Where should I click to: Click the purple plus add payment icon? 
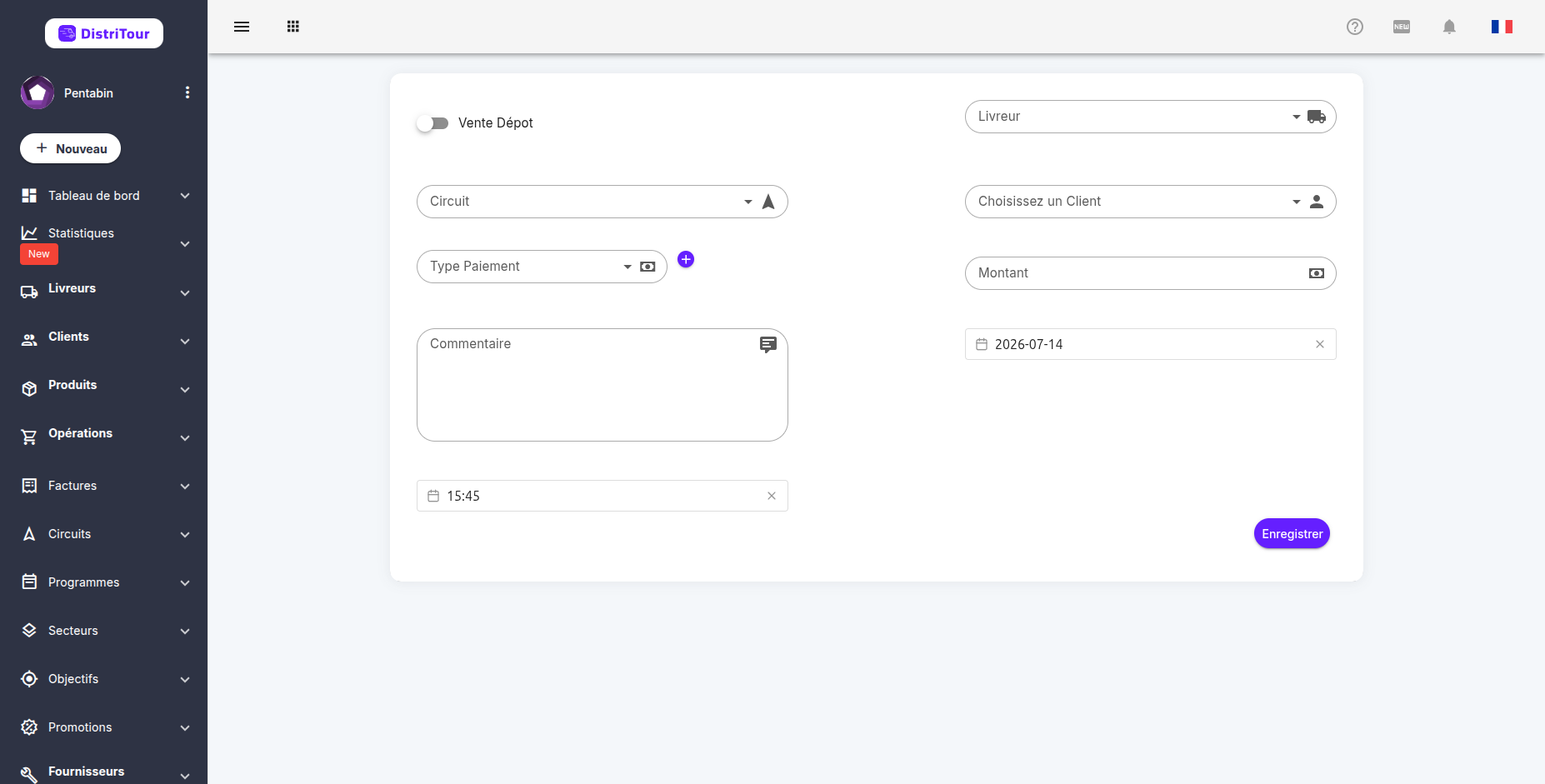[686, 259]
